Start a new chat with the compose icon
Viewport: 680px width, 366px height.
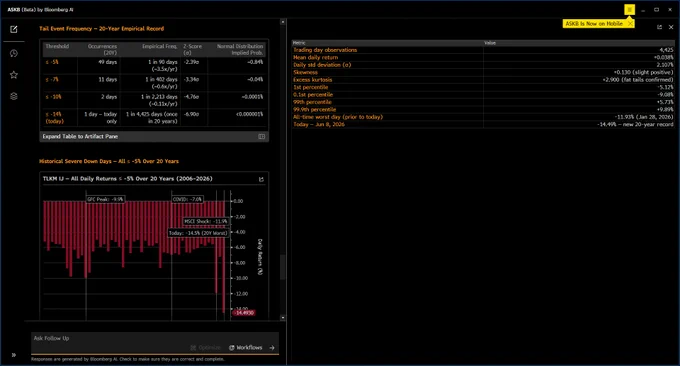point(14,29)
